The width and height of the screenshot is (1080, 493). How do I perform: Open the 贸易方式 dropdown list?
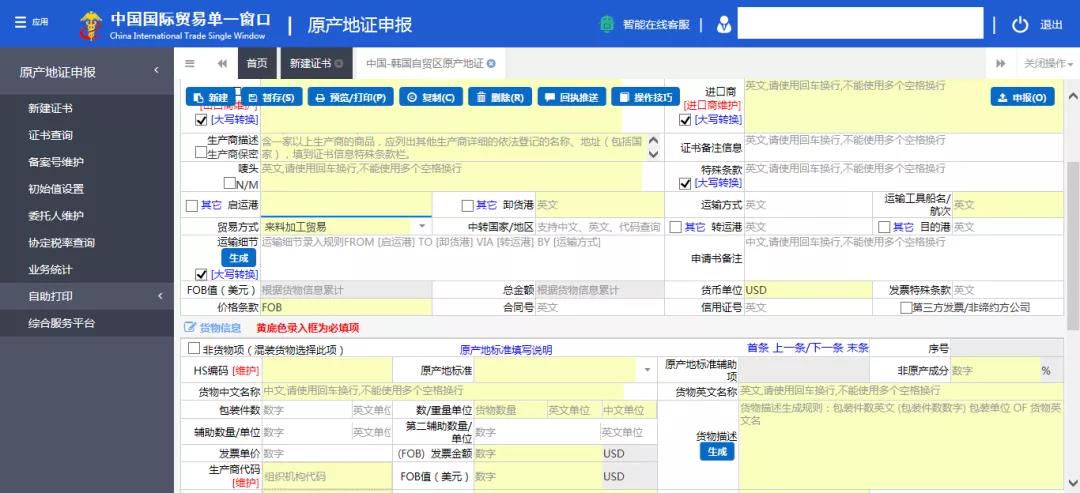pyautogui.click(x=422, y=227)
